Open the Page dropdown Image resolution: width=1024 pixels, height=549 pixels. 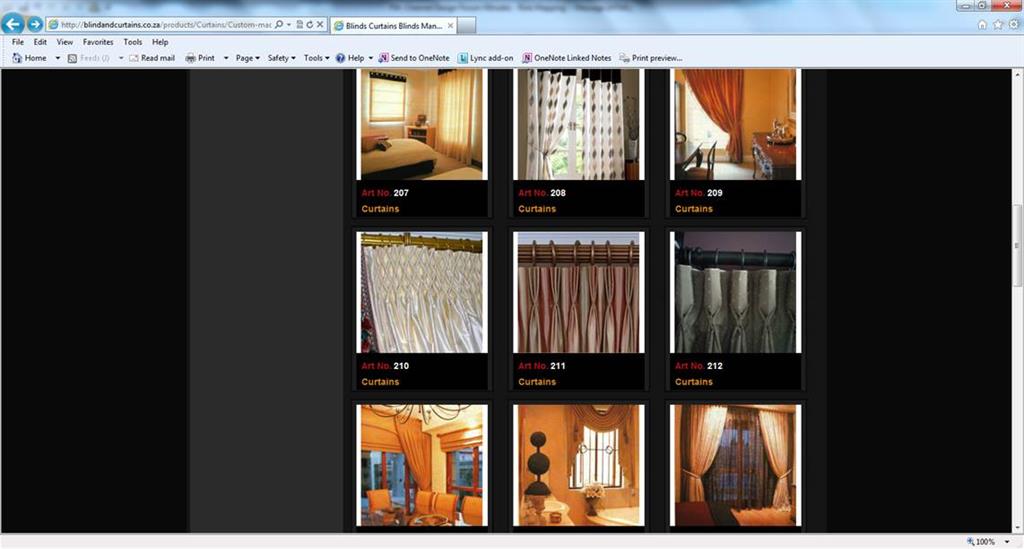click(248, 58)
